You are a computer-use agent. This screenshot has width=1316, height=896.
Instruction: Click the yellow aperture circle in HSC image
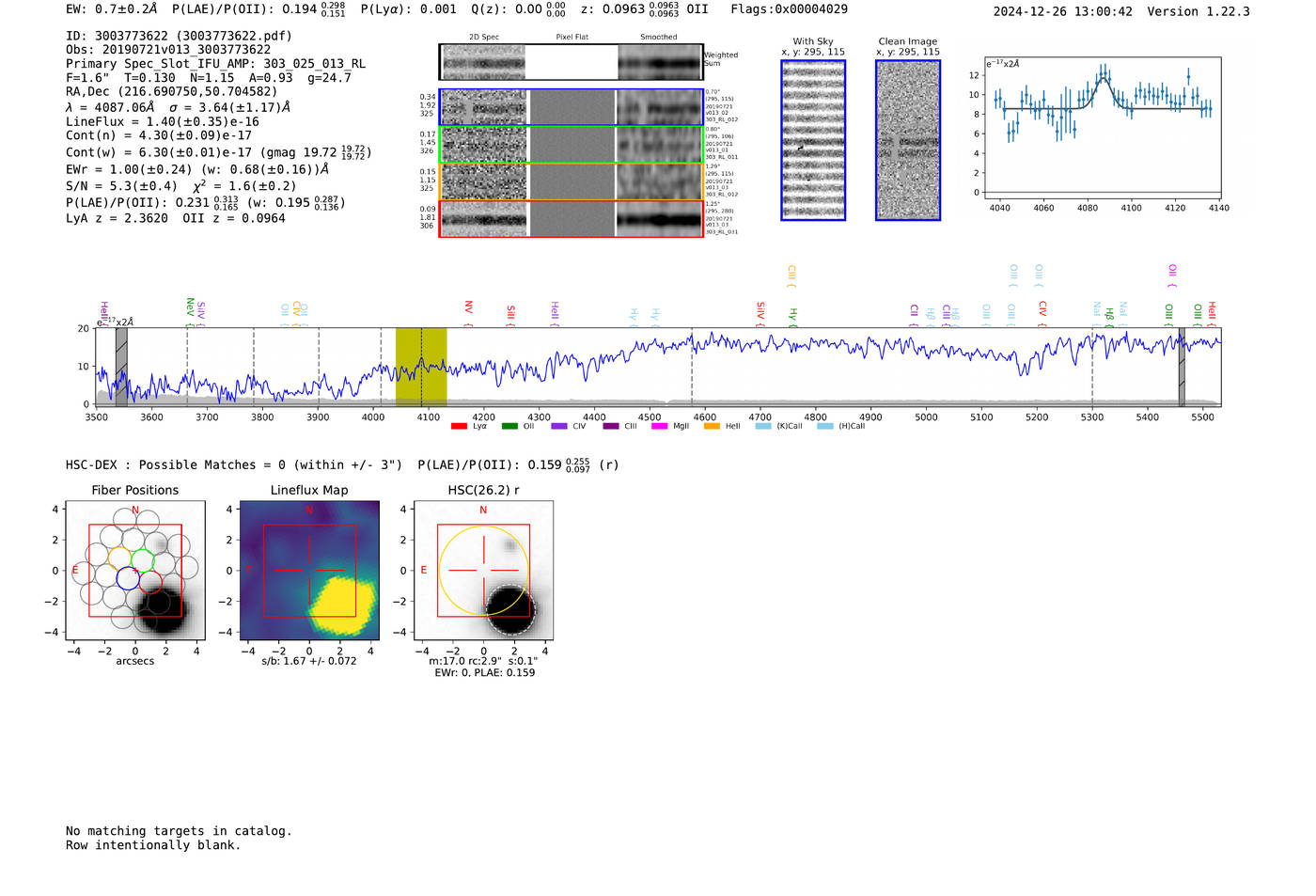pos(484,571)
